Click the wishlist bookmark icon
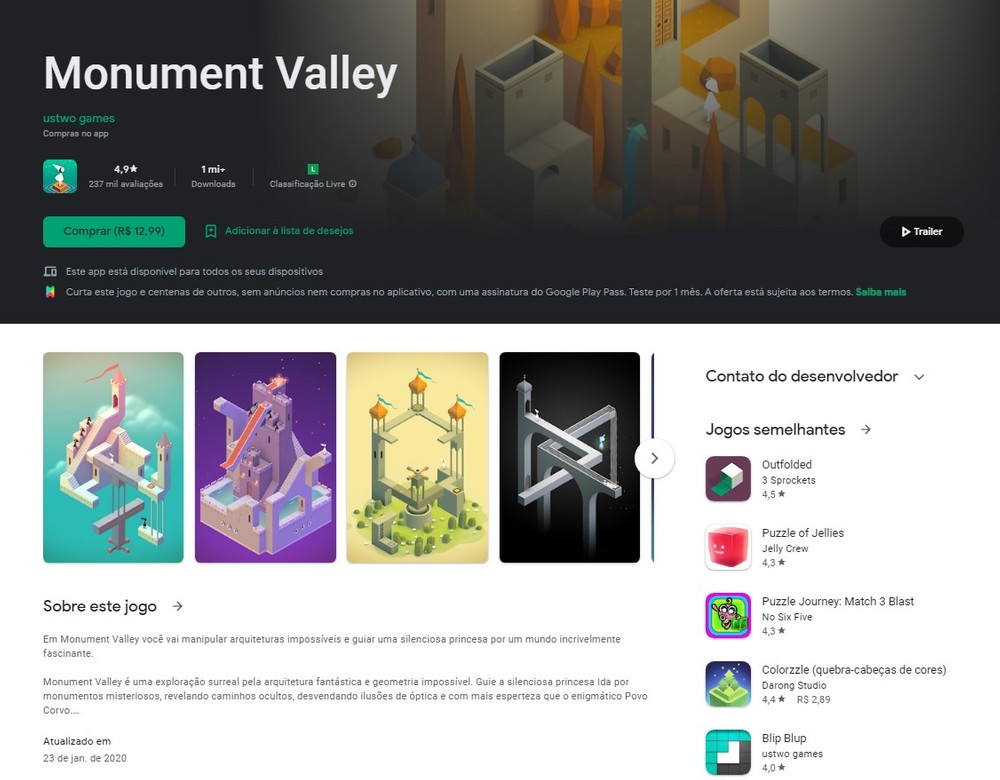Viewport: 1000px width, 780px height. (x=210, y=231)
